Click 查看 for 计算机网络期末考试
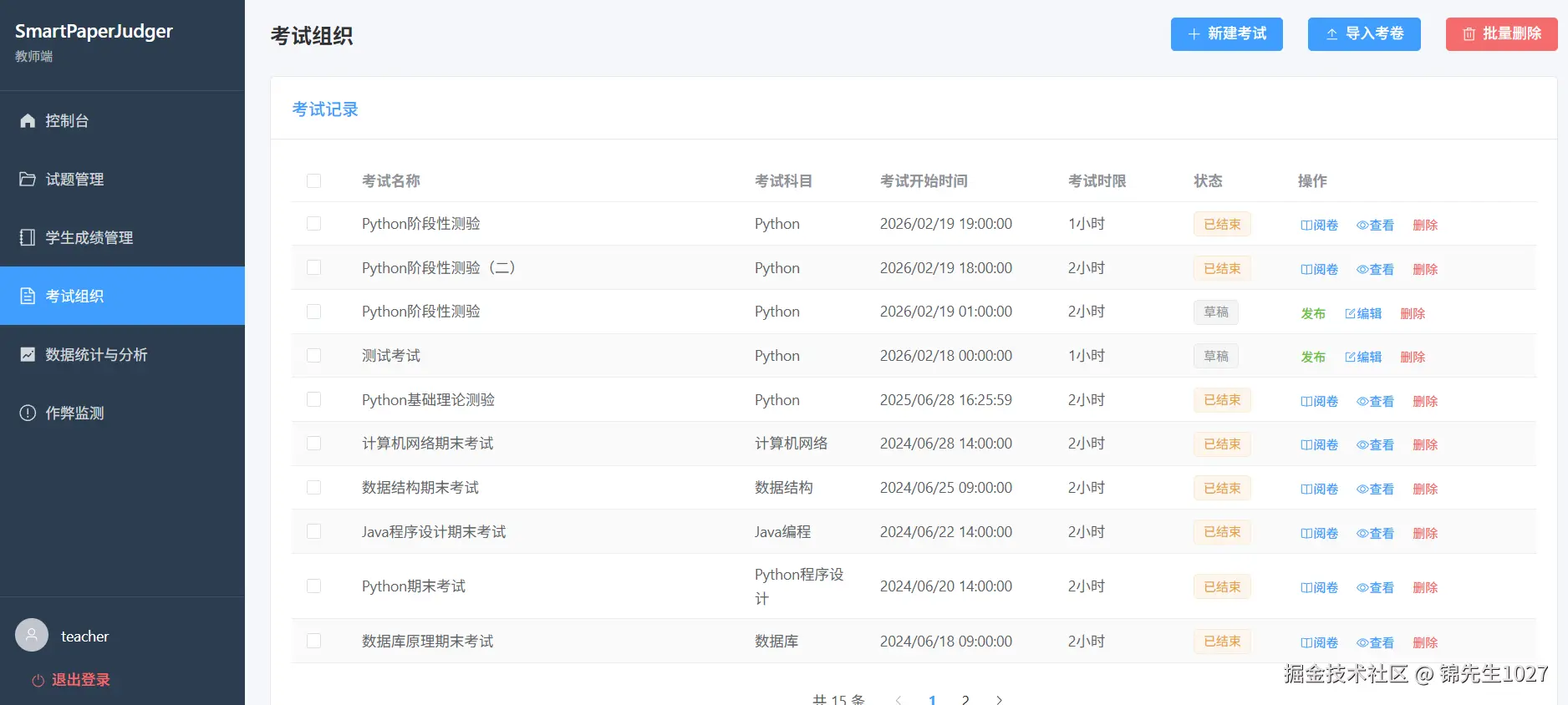This screenshot has height=705, width=1568. [1375, 444]
